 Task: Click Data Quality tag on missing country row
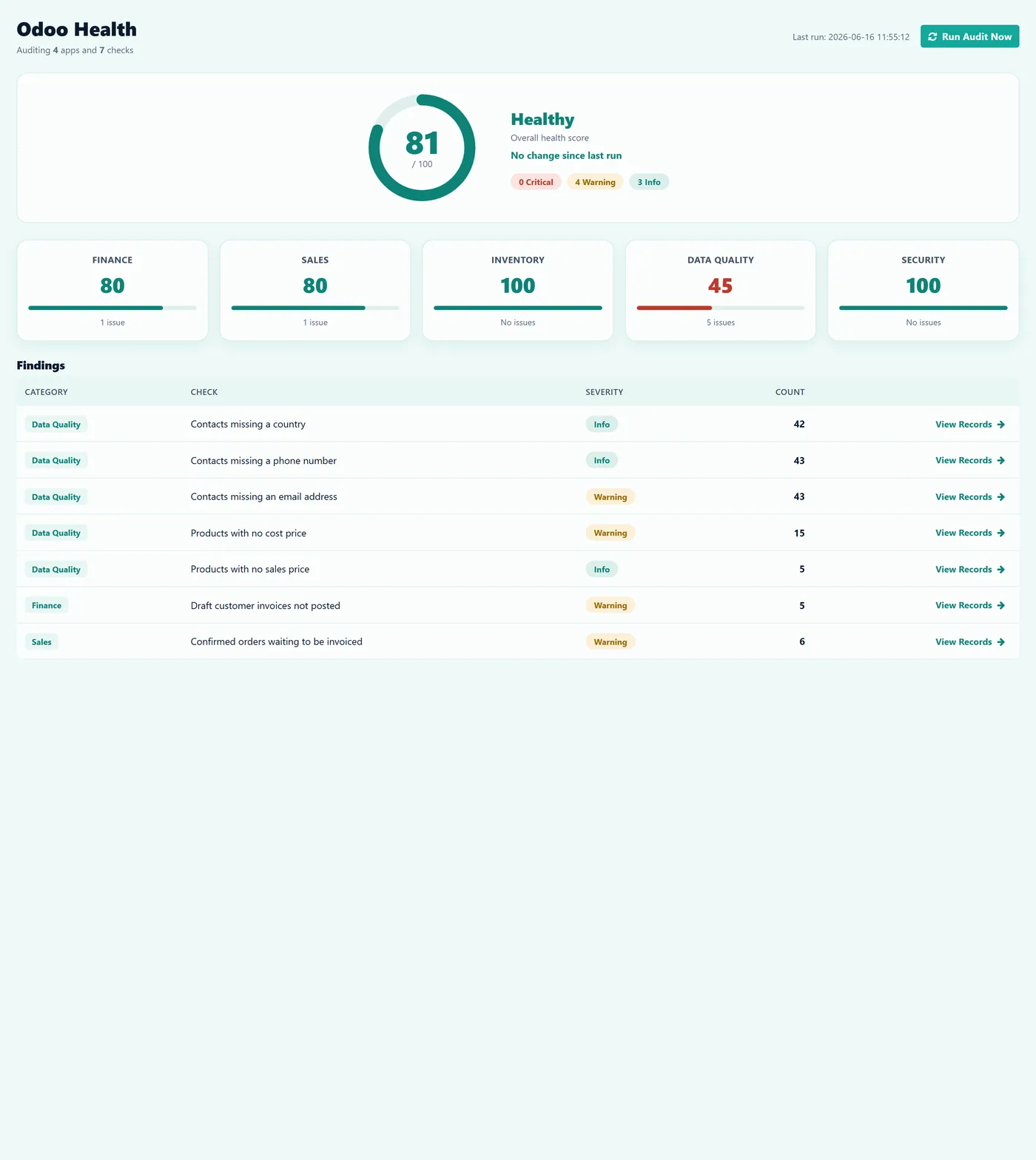(x=56, y=425)
